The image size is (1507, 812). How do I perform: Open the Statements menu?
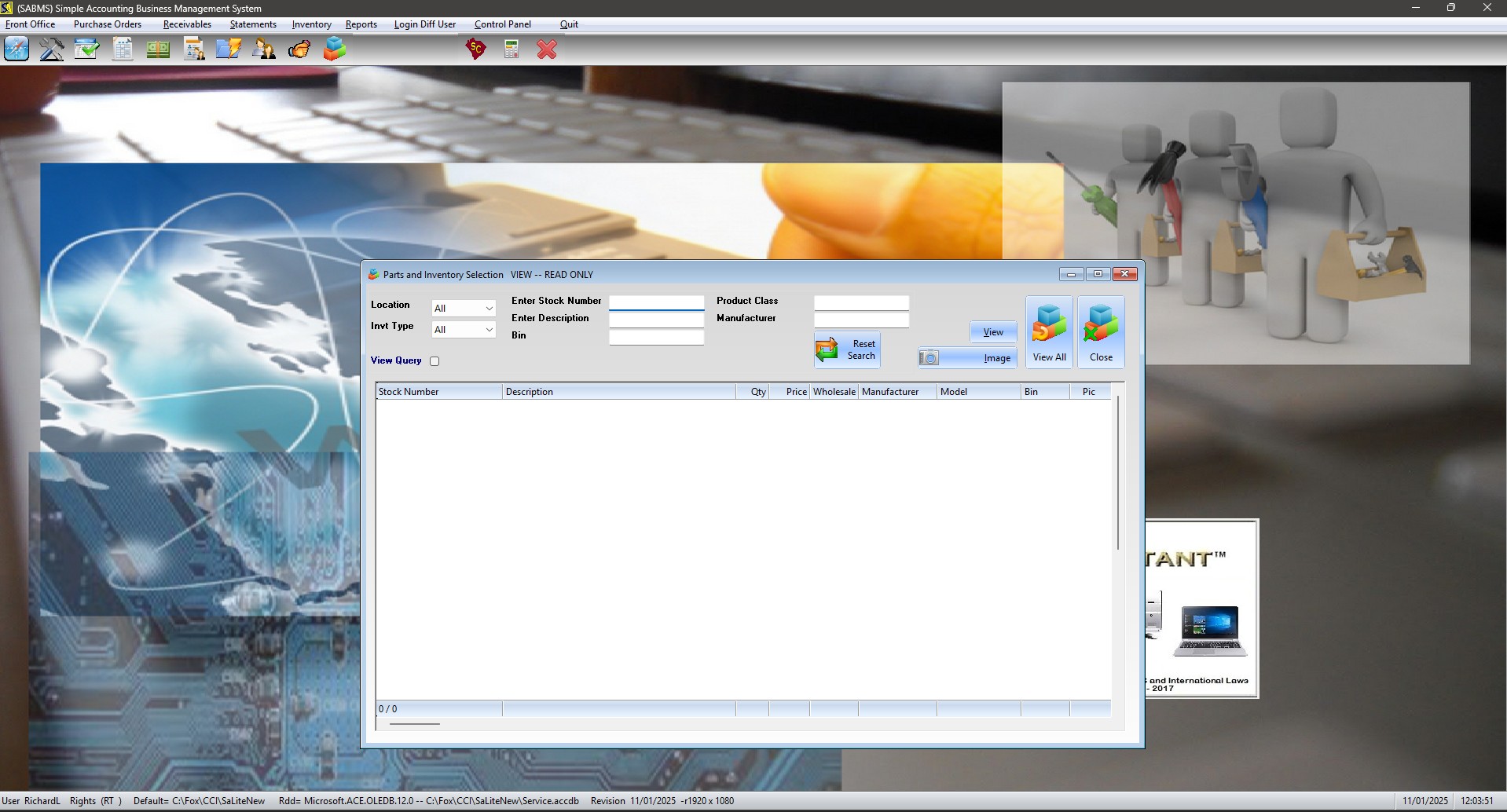tap(253, 24)
